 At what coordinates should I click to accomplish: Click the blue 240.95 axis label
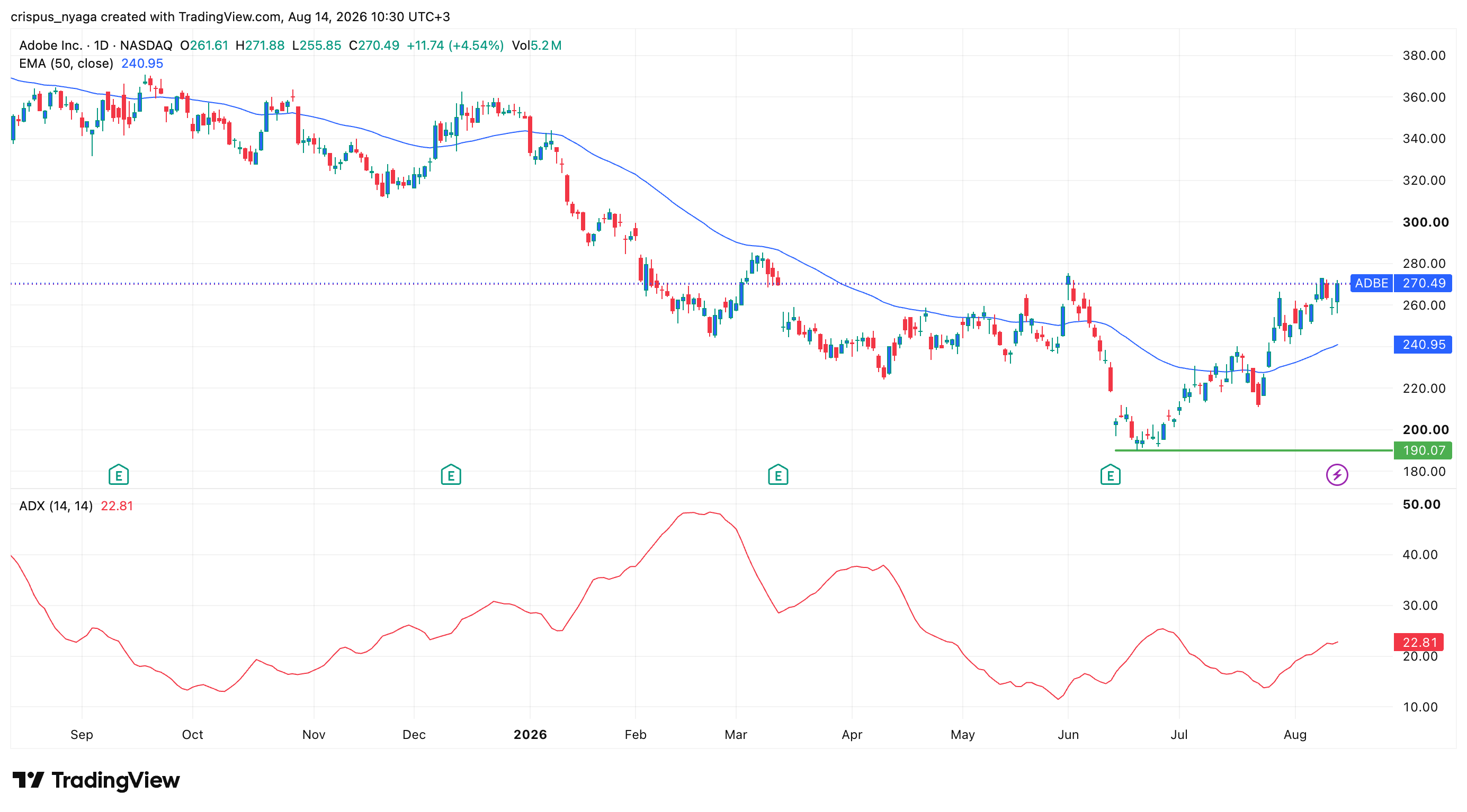tap(1423, 344)
